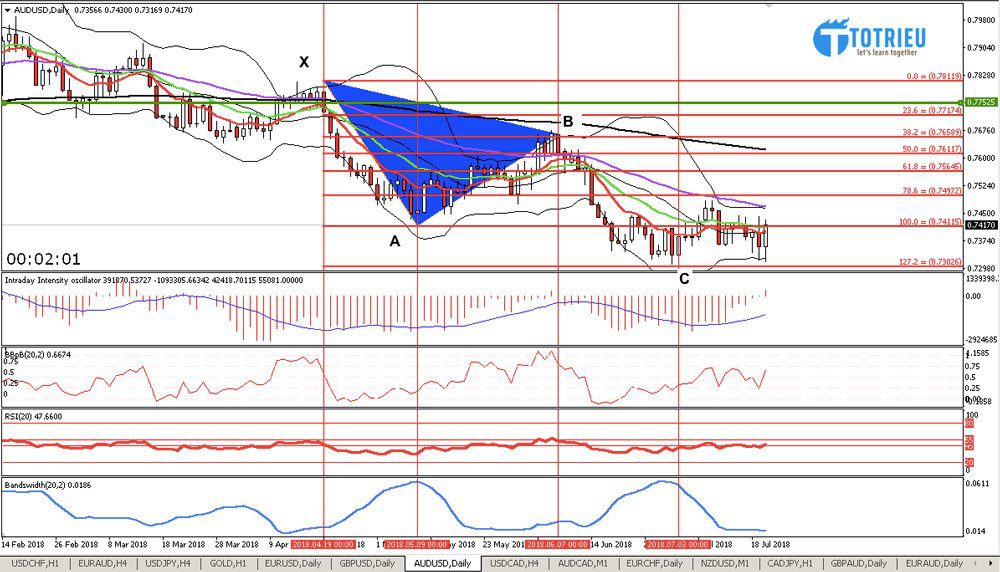Click the 2018.05.09 00:00 vertical line date

click(x=417, y=545)
